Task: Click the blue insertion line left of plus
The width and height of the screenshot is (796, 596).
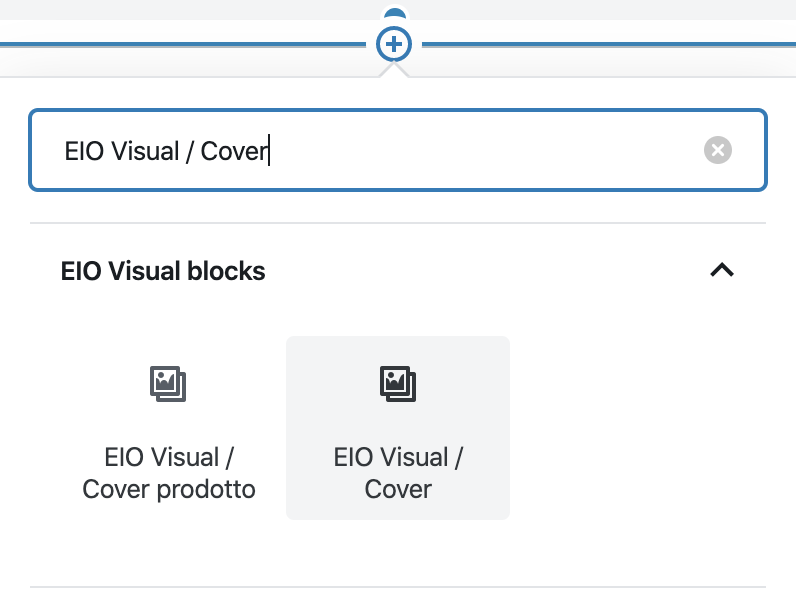Action: (x=183, y=45)
